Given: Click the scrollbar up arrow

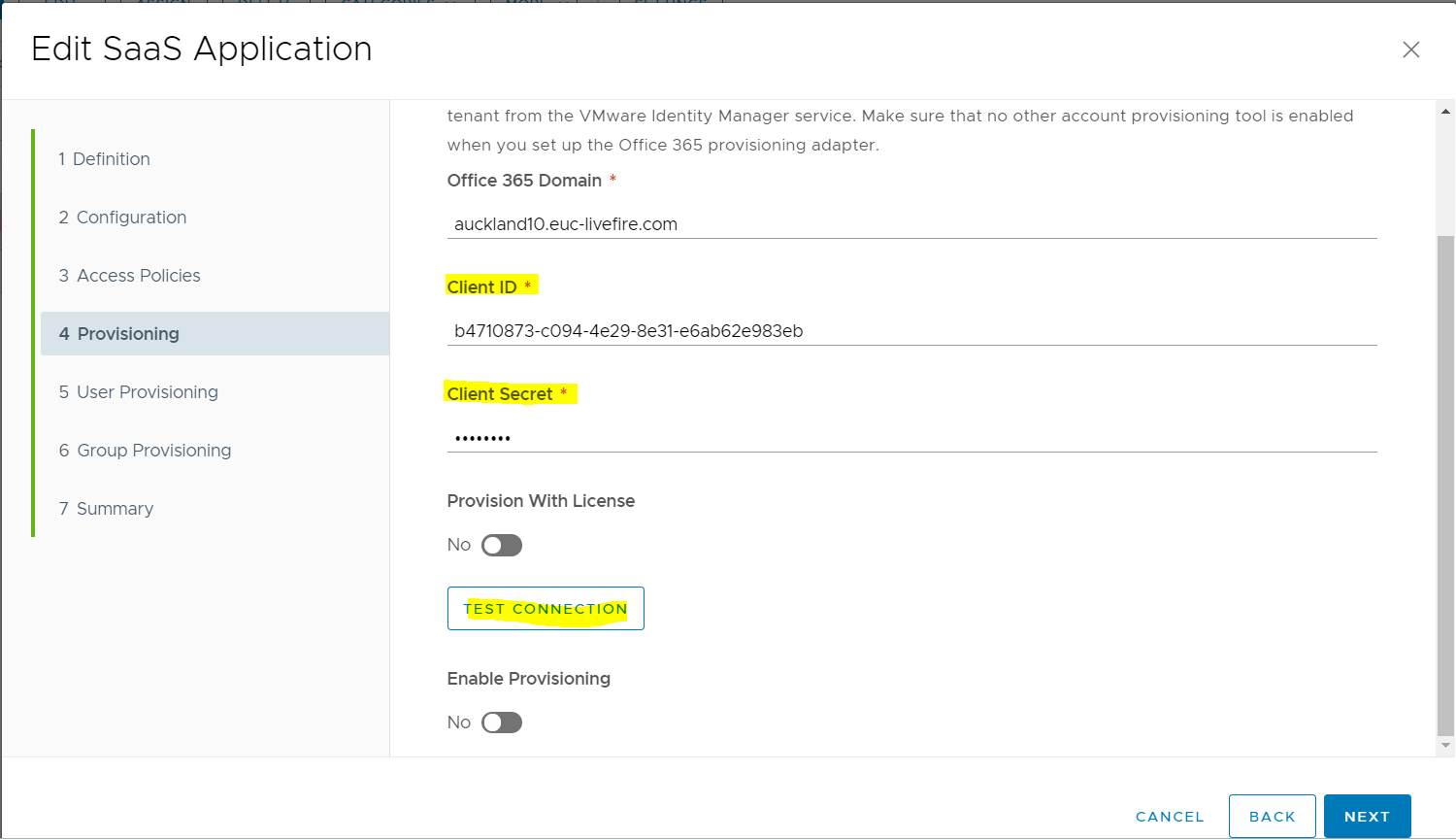Looking at the screenshot, I should pos(1445,112).
